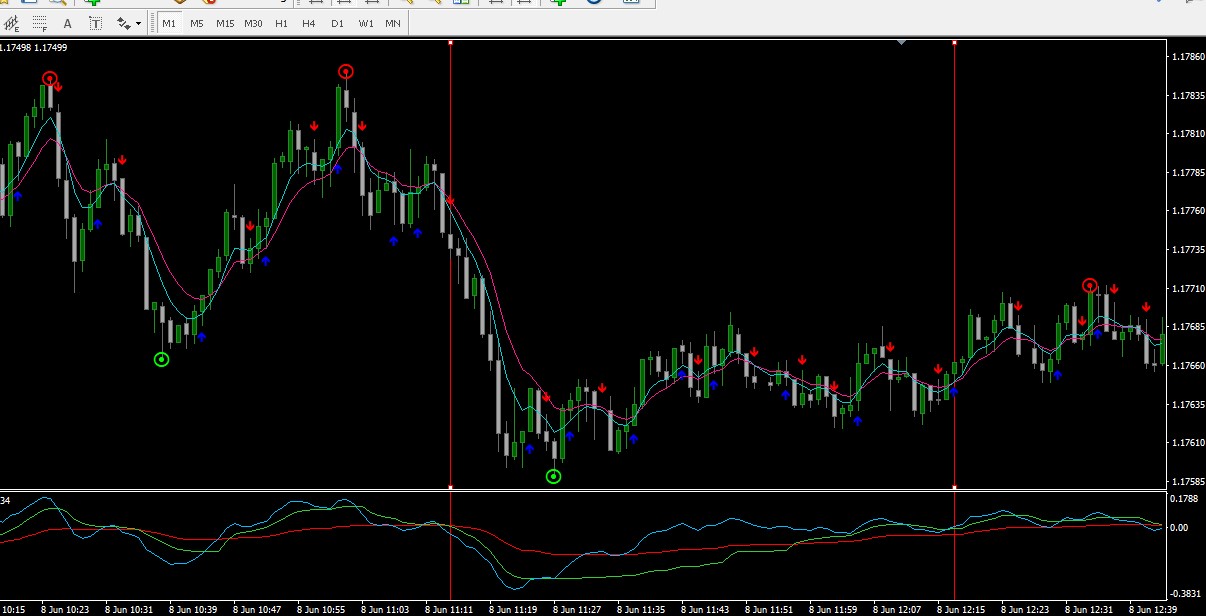This screenshot has height=616, width=1206.
Task: Click the -0.3831 indicator scale value
Action: (1184, 594)
